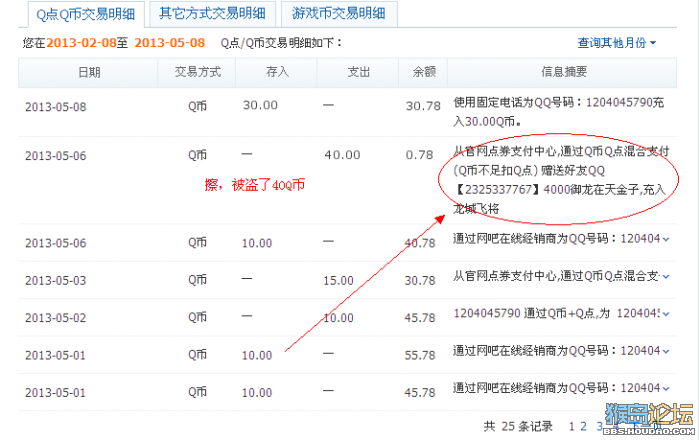
Task: Expand summary of last 2013-05-01 row, balance 45.78
Action: click(x=666, y=389)
